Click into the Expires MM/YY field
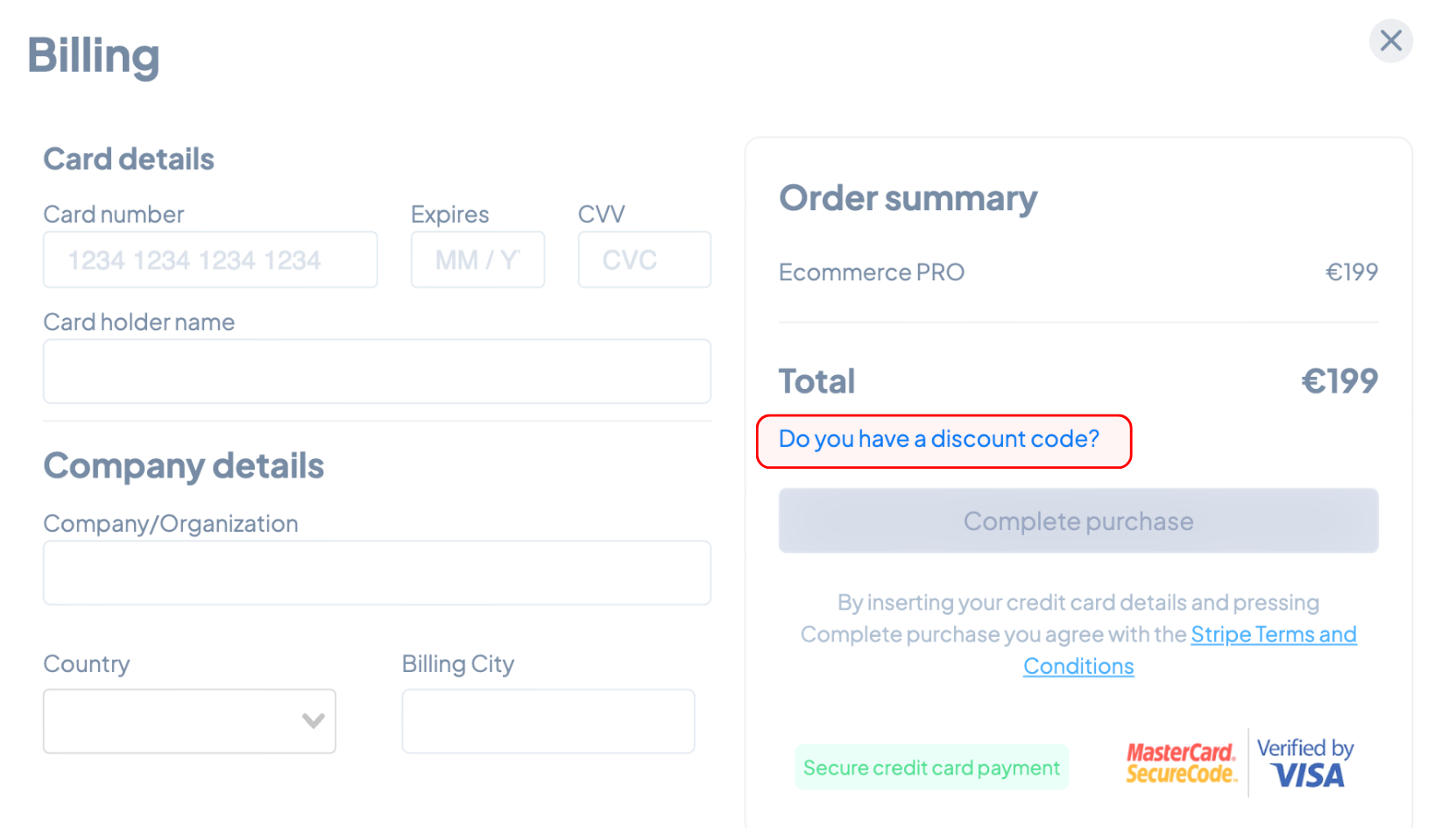This screenshot has width=1456, height=828. [x=477, y=260]
